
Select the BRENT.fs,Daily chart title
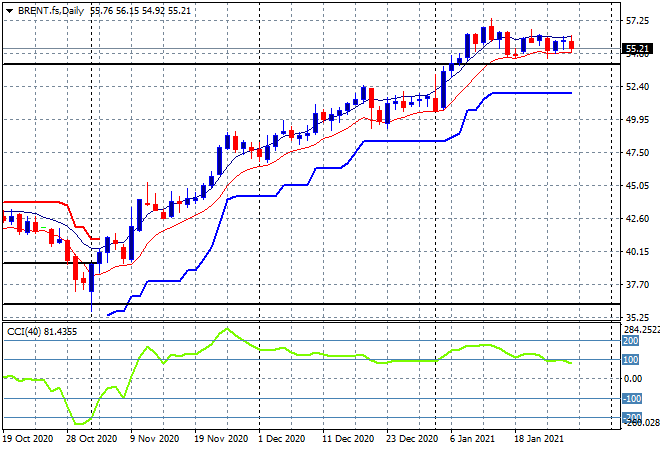click(51, 11)
